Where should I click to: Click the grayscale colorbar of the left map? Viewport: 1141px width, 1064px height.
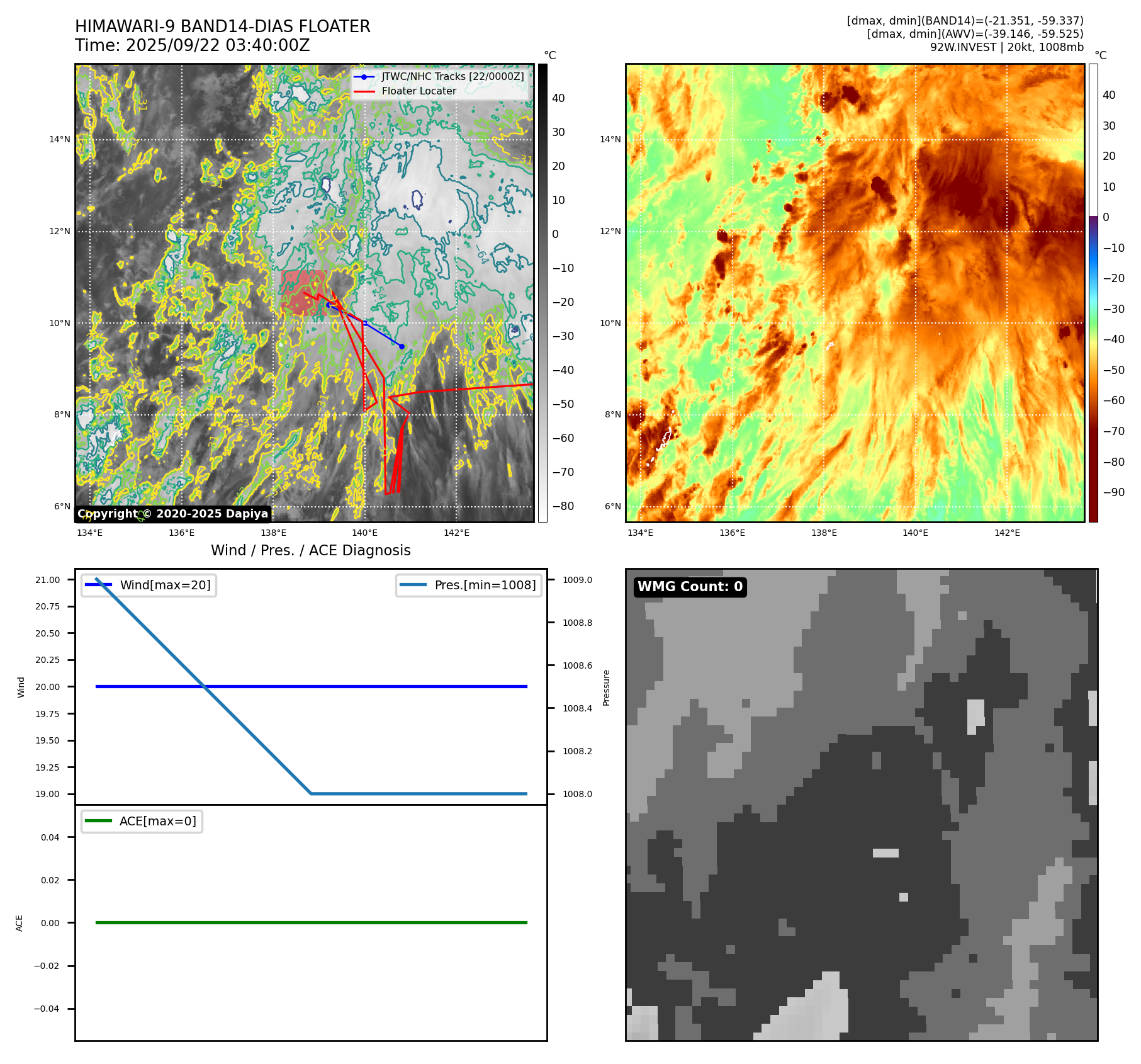(542, 293)
